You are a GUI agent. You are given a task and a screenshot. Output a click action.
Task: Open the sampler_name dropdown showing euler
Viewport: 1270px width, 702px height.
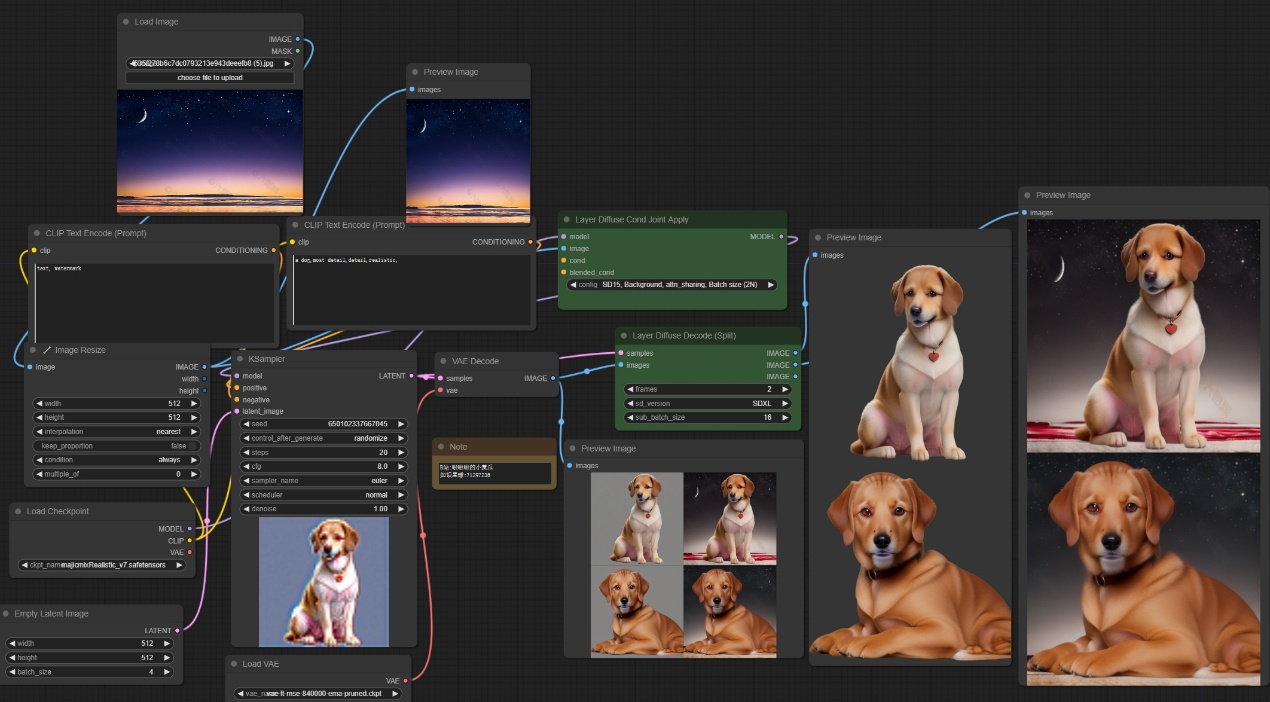324,481
